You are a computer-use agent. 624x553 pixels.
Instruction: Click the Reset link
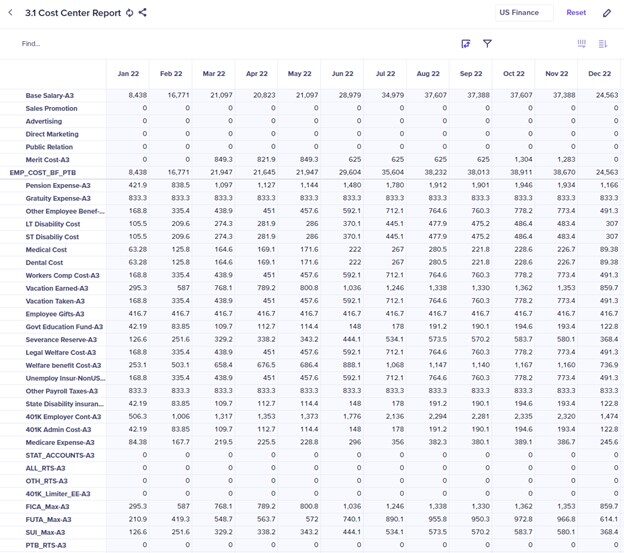click(x=576, y=13)
